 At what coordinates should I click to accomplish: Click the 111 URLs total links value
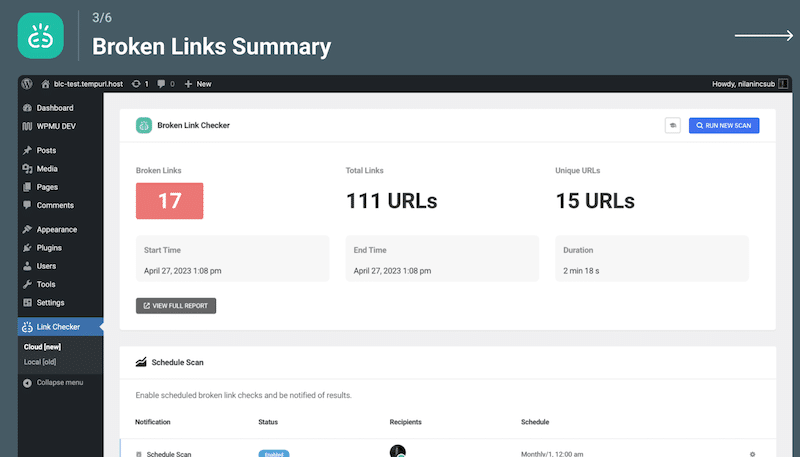pos(391,201)
